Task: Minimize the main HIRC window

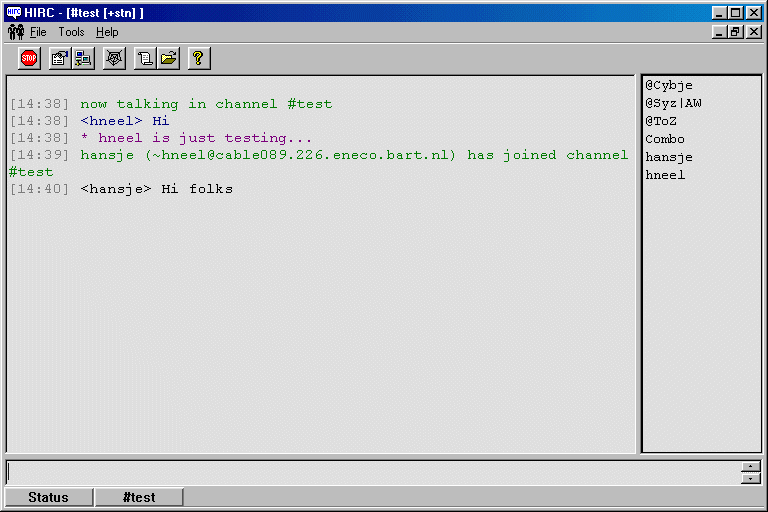Action: (x=719, y=13)
